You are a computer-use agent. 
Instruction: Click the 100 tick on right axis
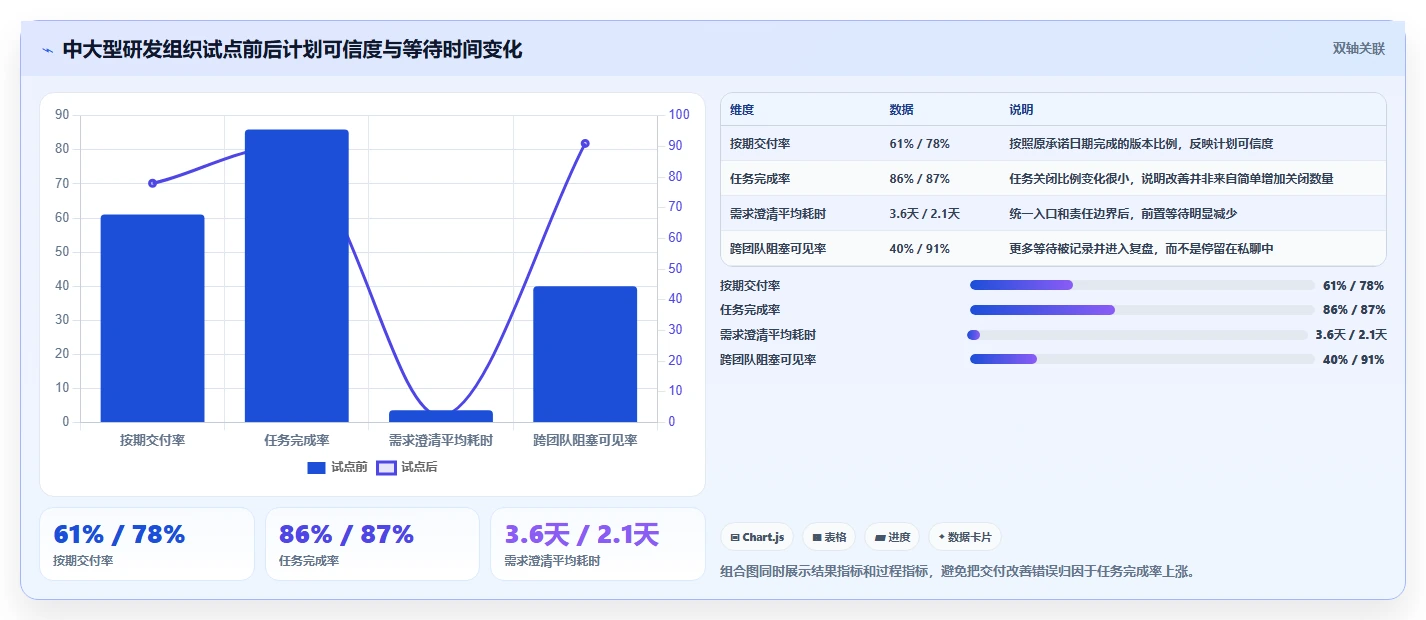680,115
